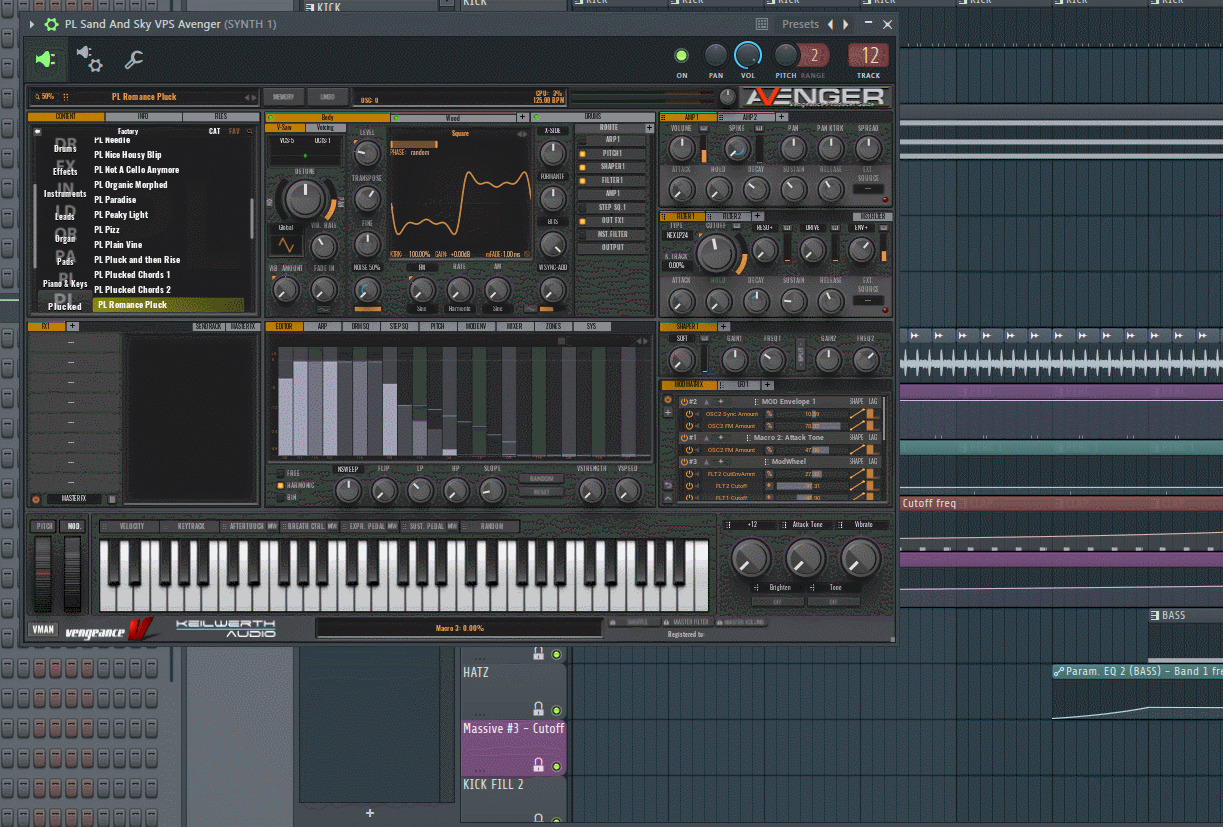Select the DRUMS oscillator tab
Screen dimensions: 1223x827
(592, 117)
